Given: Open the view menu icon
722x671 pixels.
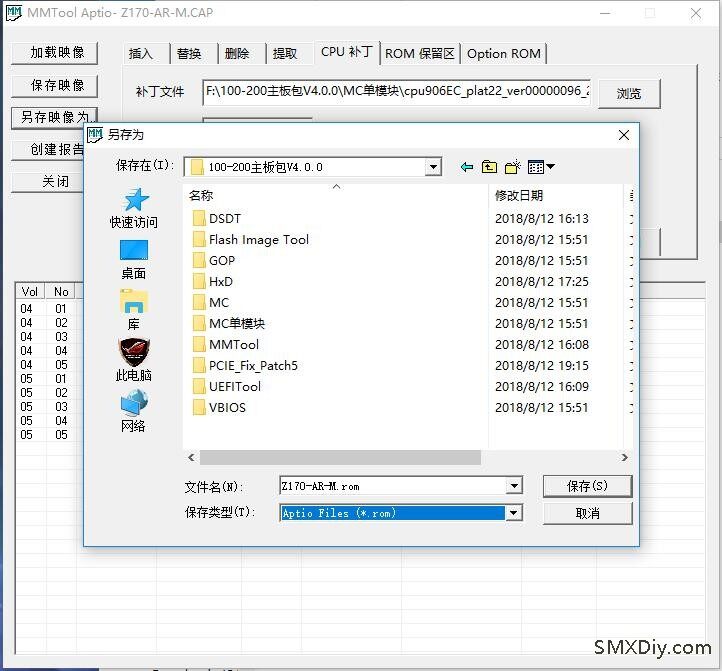Looking at the screenshot, I should click(541, 167).
